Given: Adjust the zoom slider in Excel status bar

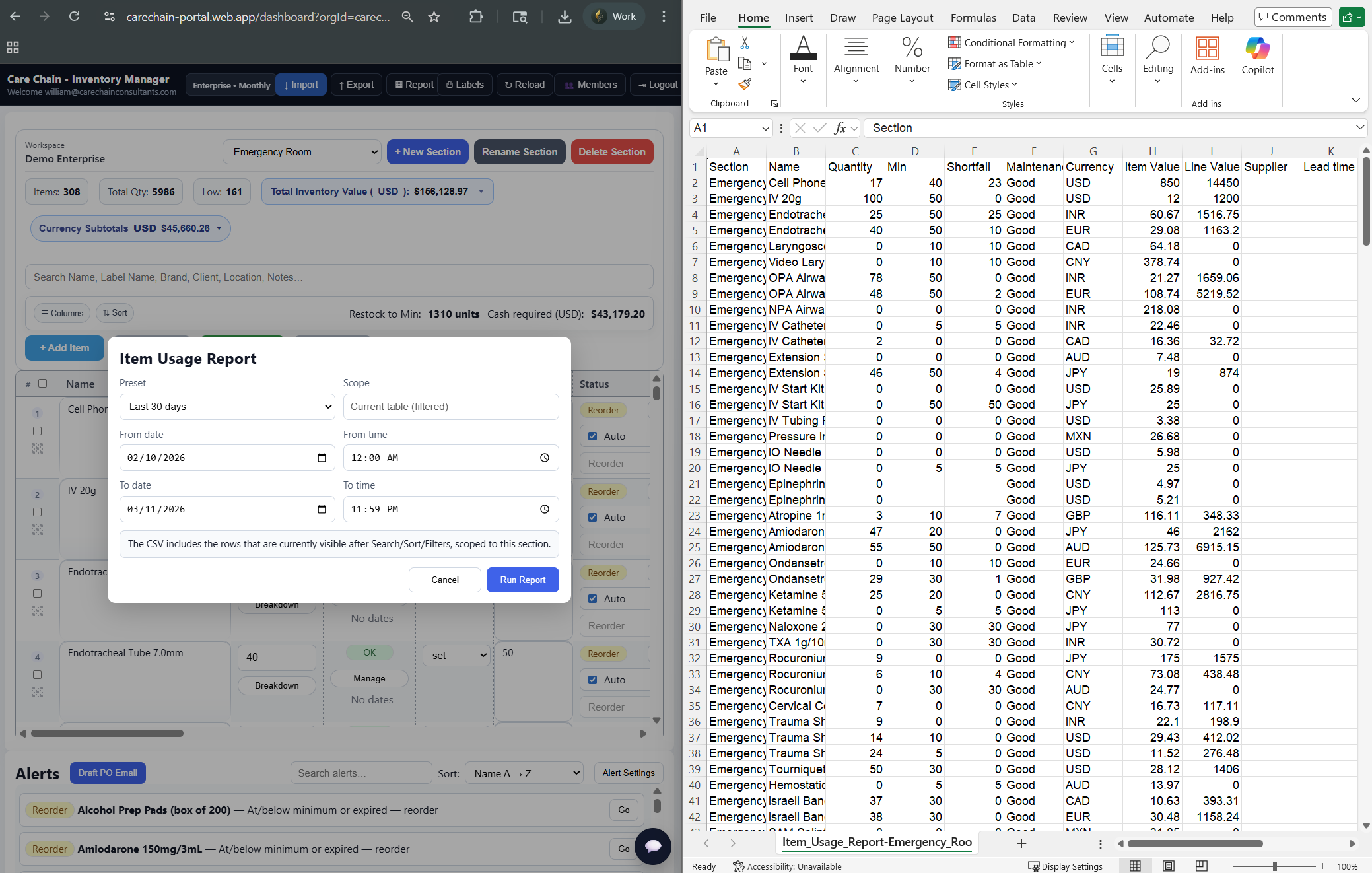Looking at the screenshot, I should tap(1274, 866).
